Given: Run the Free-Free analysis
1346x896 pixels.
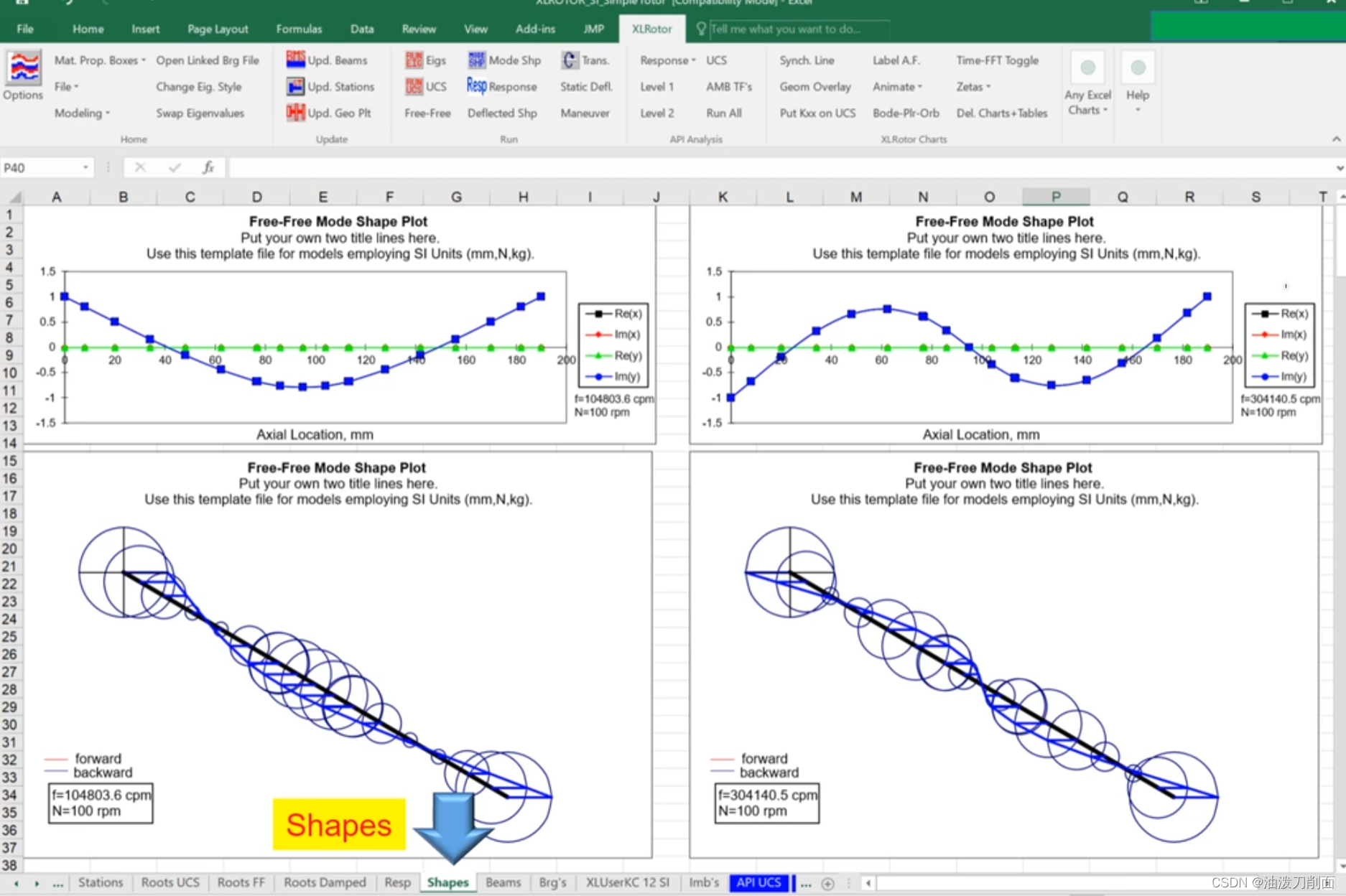Looking at the screenshot, I should coord(427,113).
